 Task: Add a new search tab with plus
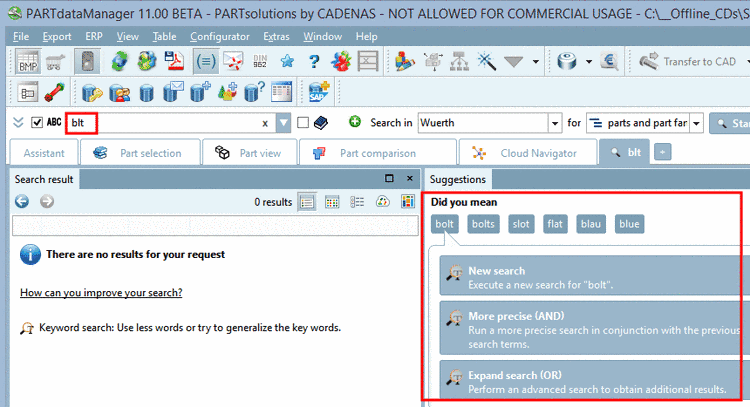coord(662,153)
